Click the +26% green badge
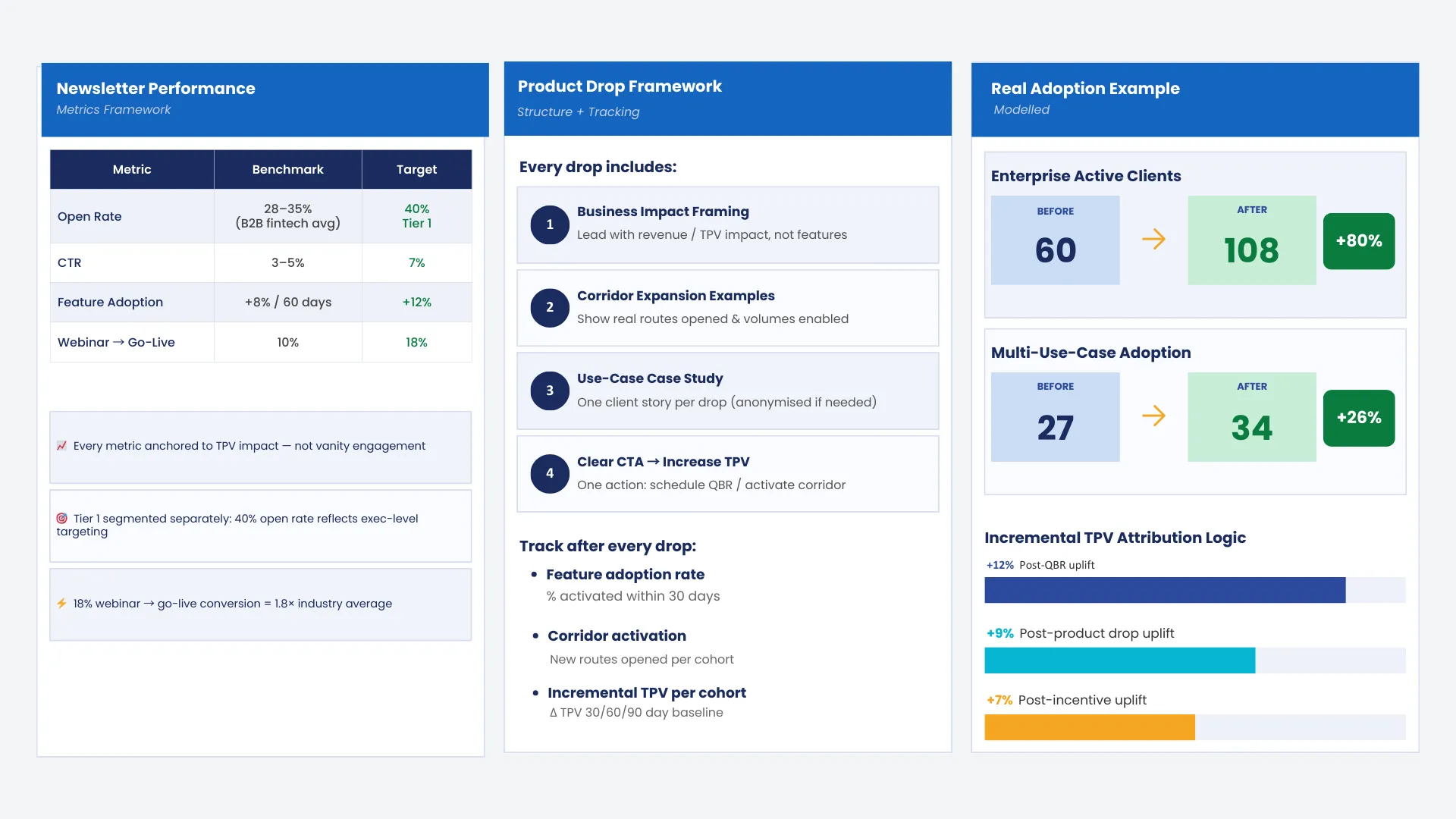This screenshot has width=1456, height=819. 1358,418
